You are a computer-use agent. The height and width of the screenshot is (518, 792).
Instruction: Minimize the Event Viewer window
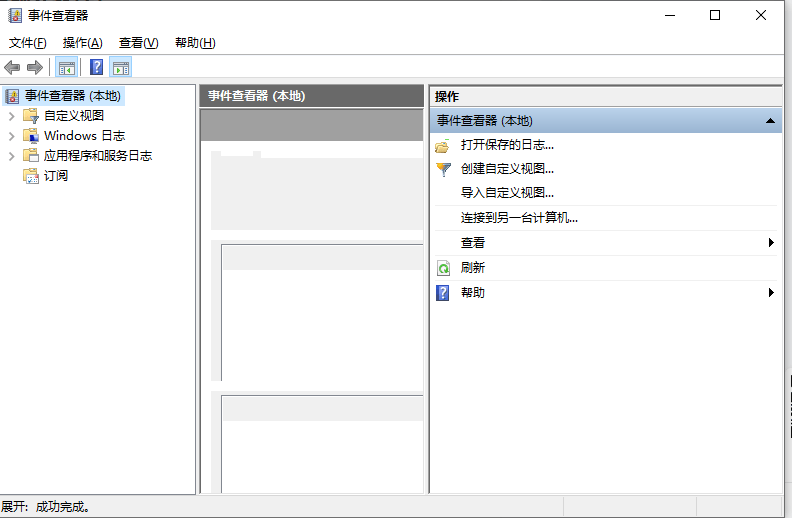coord(670,16)
